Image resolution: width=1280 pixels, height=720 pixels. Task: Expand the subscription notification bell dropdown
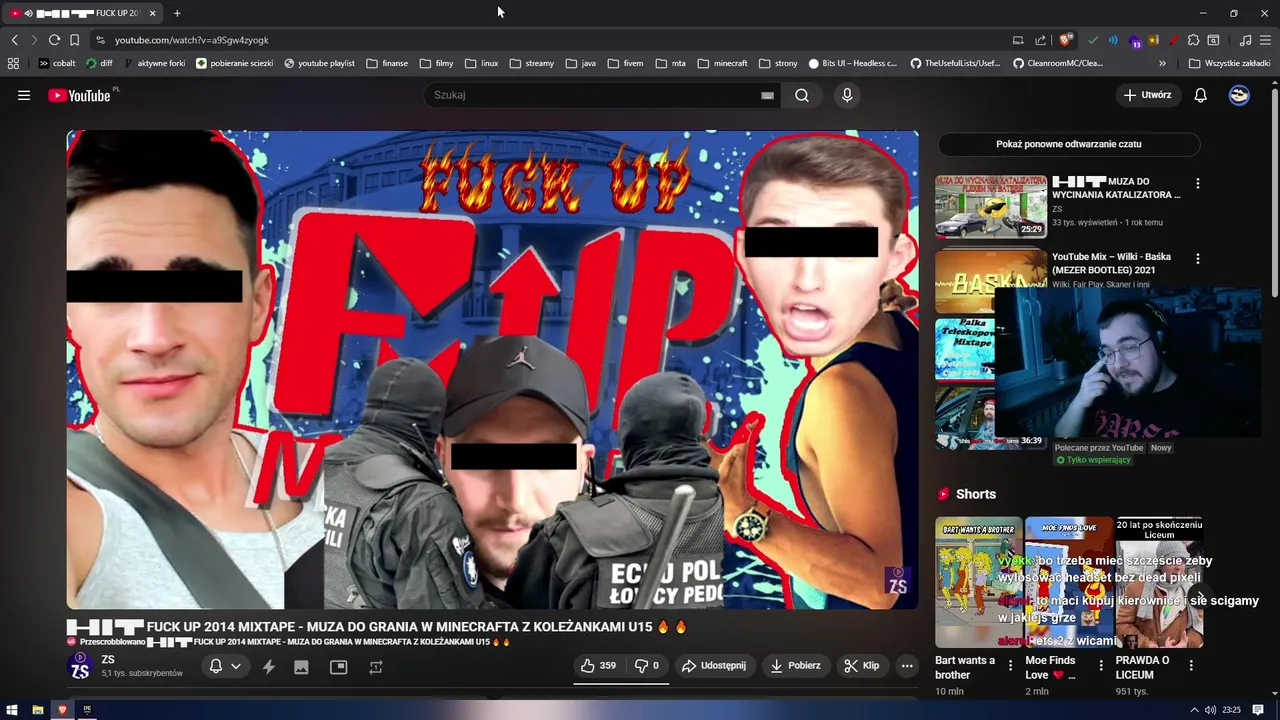tap(225, 666)
